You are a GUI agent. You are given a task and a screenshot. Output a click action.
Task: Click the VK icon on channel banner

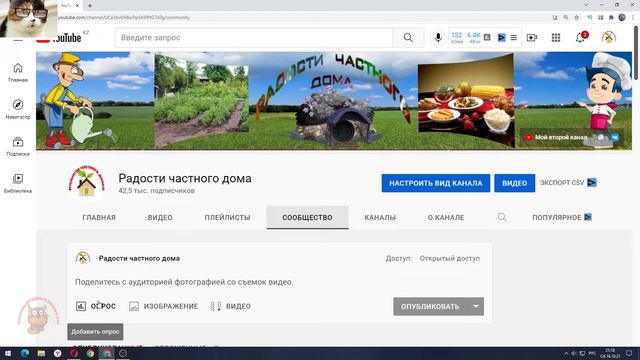coord(615,137)
